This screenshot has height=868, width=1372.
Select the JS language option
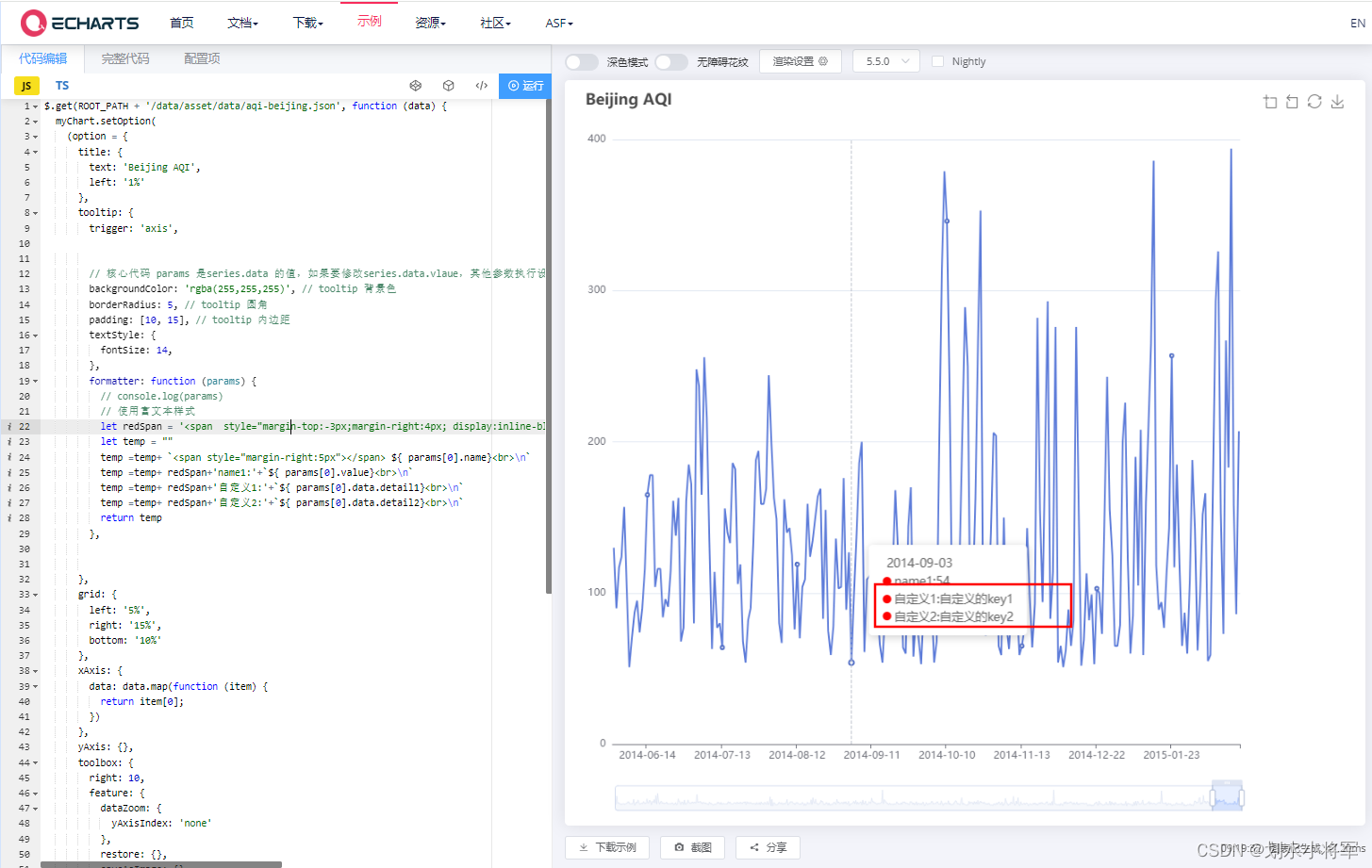[26, 86]
